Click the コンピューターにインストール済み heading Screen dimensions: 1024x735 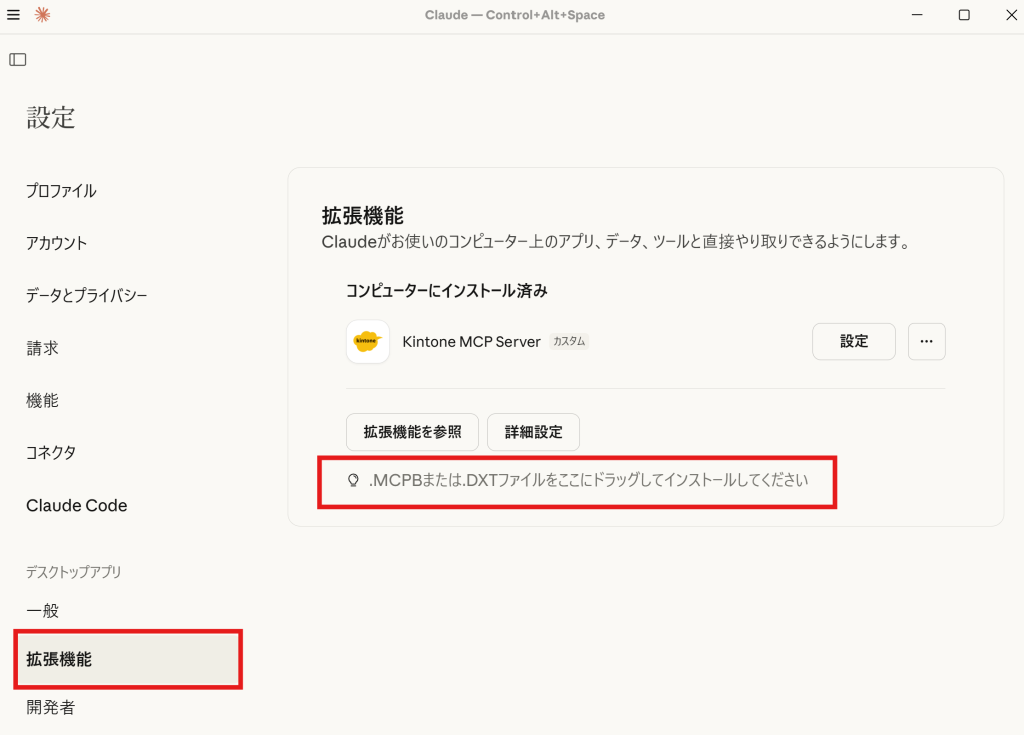446,291
